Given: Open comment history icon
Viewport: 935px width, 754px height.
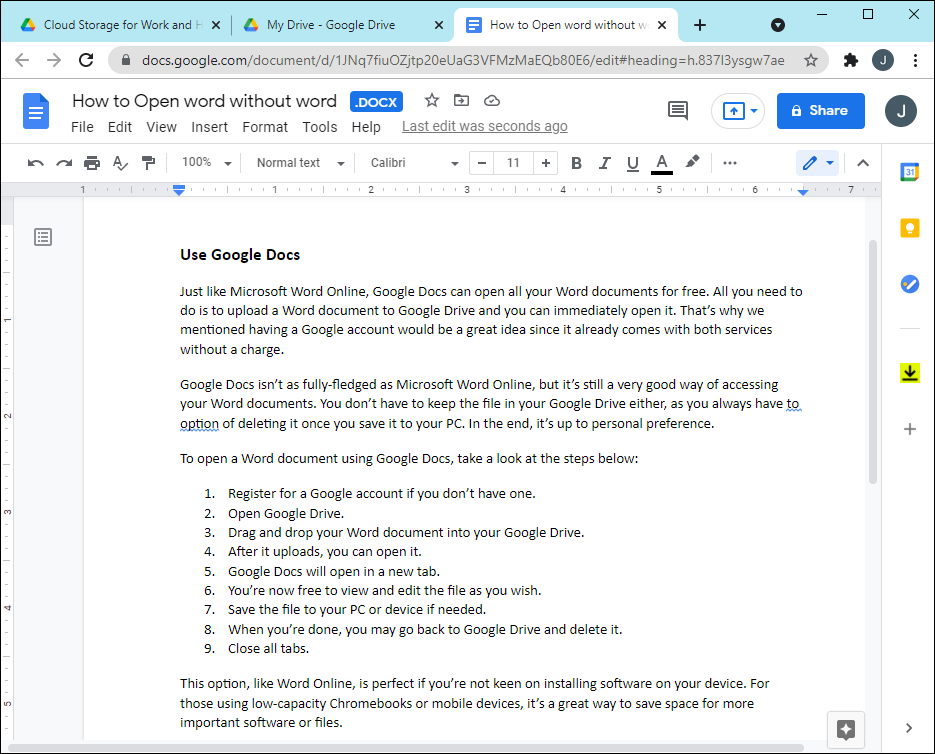Looking at the screenshot, I should tap(678, 111).
